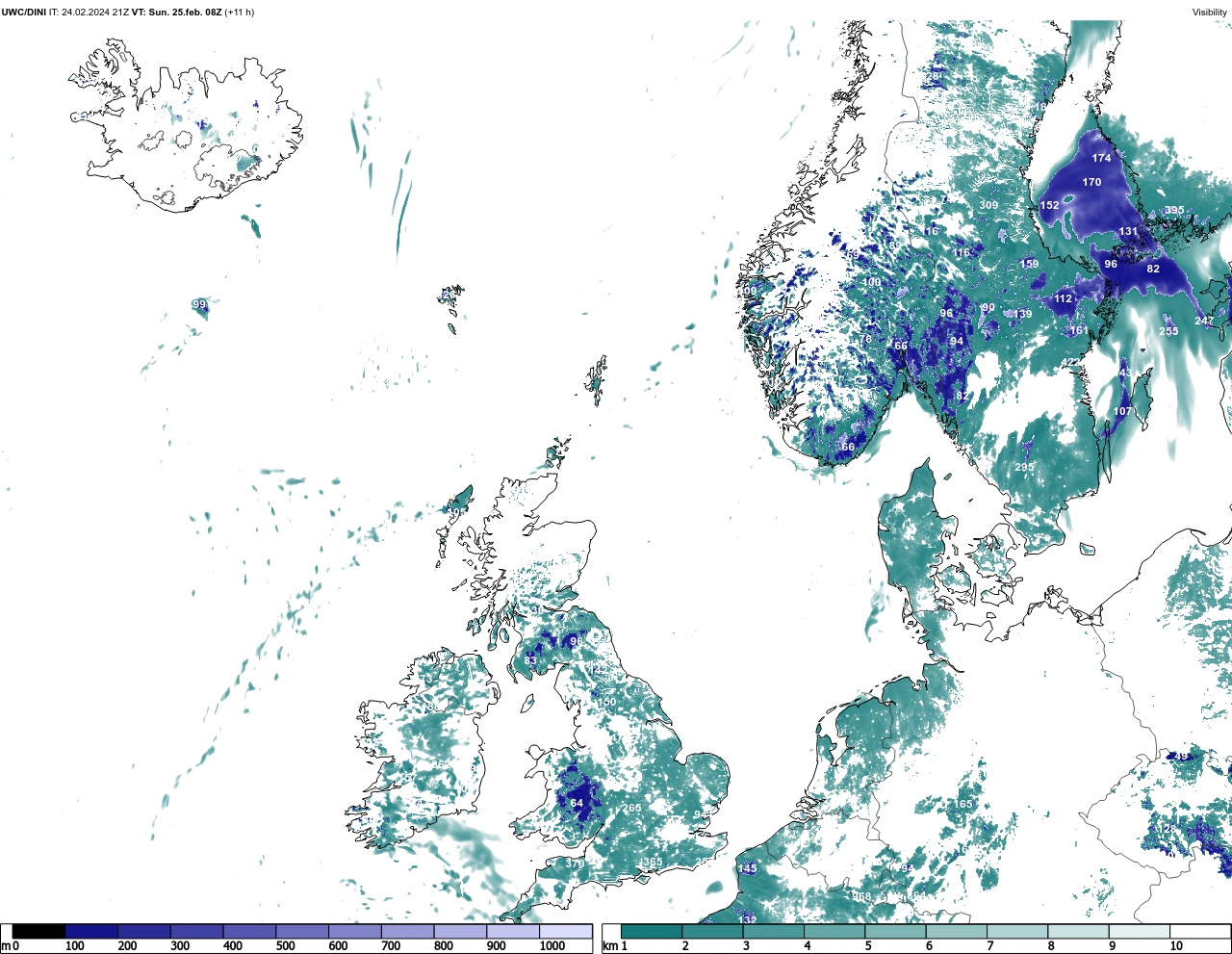Click the '247' visibility value near right edge
Viewport: 1232px width, 954px height.
point(1204,321)
